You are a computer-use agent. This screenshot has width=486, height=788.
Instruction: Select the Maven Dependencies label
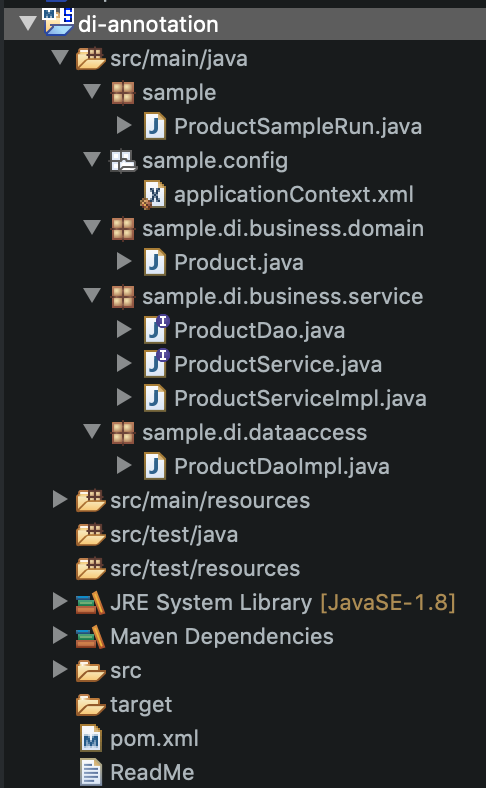pyautogui.click(x=222, y=637)
